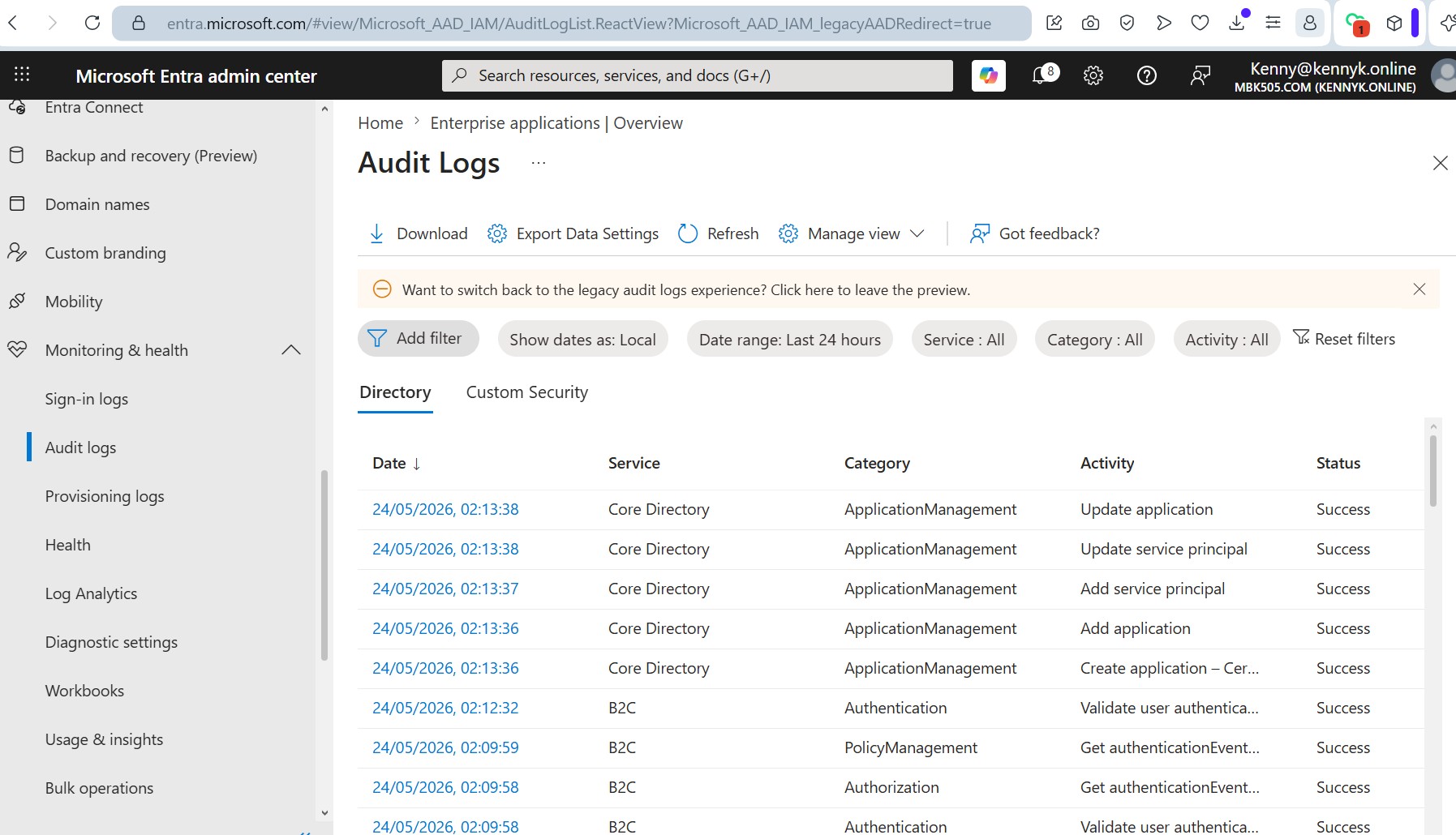Screen dimensions: 1456x835
Task: Click the Status column header
Action: [x=1338, y=463]
